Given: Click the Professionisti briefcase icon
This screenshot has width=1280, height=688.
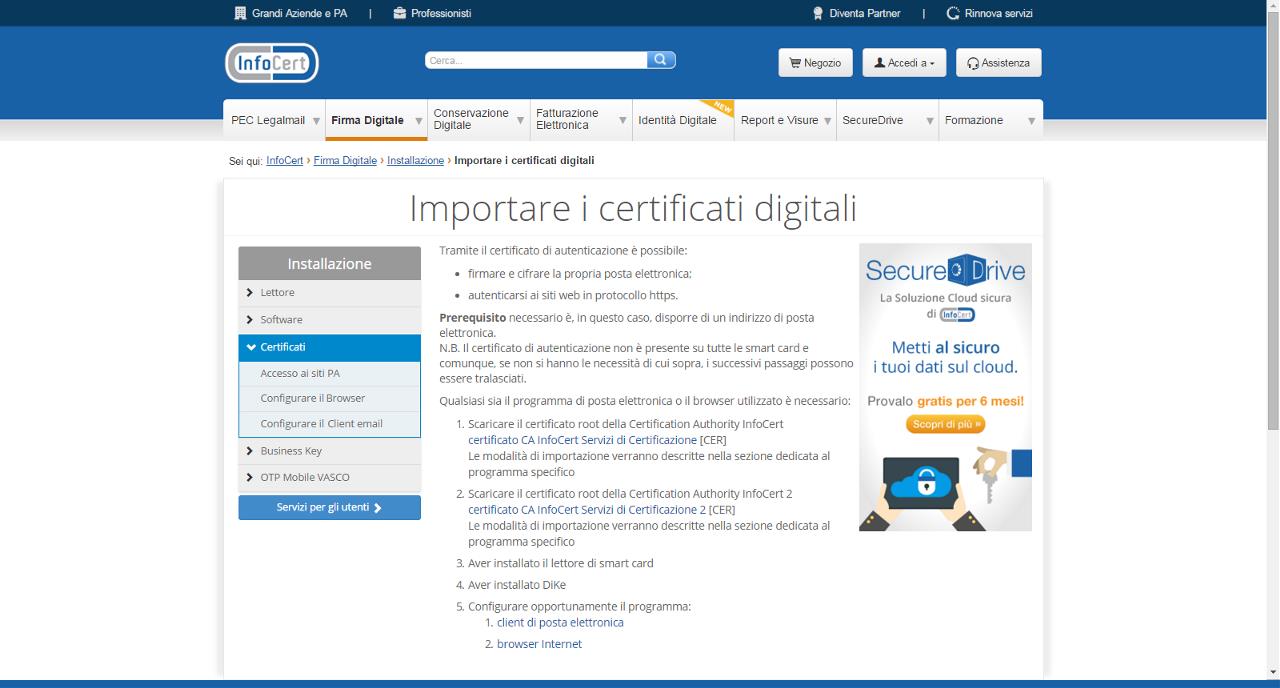Looking at the screenshot, I should coord(400,13).
